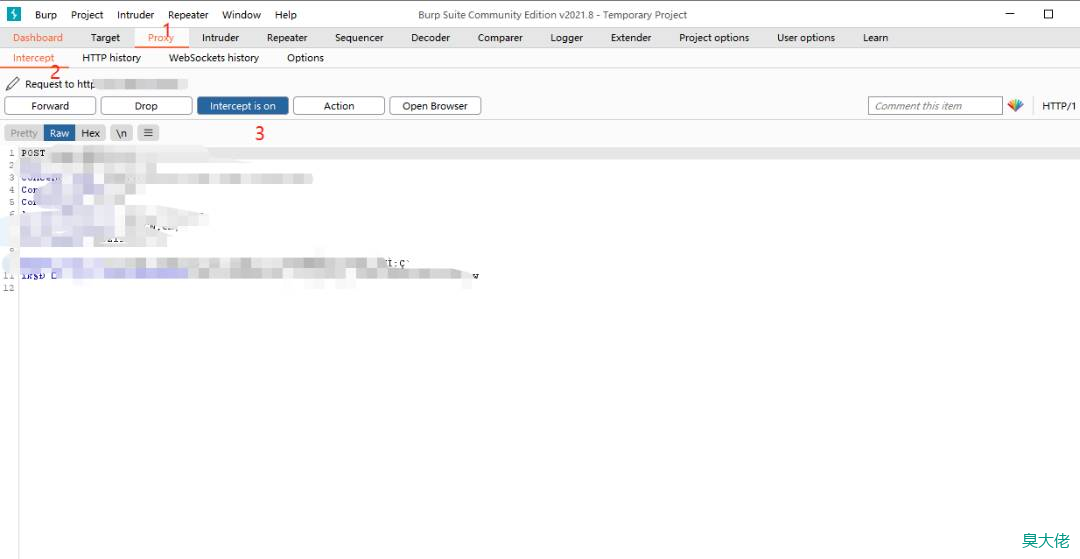1080x559 pixels.
Task: Open the Decoder tab
Action: coord(430,38)
